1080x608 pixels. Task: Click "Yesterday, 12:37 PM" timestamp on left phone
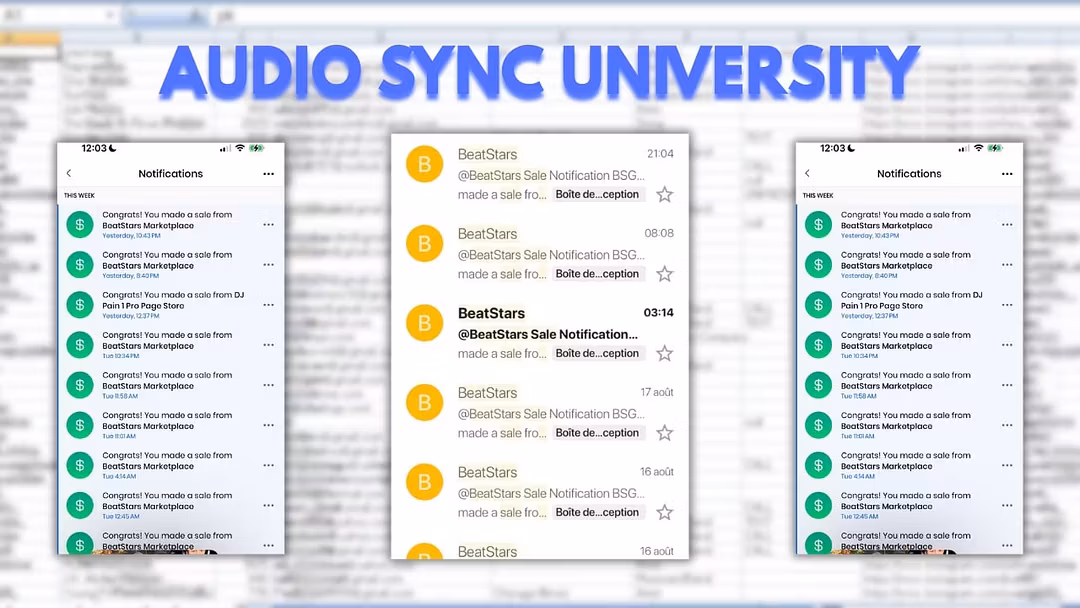click(131, 316)
